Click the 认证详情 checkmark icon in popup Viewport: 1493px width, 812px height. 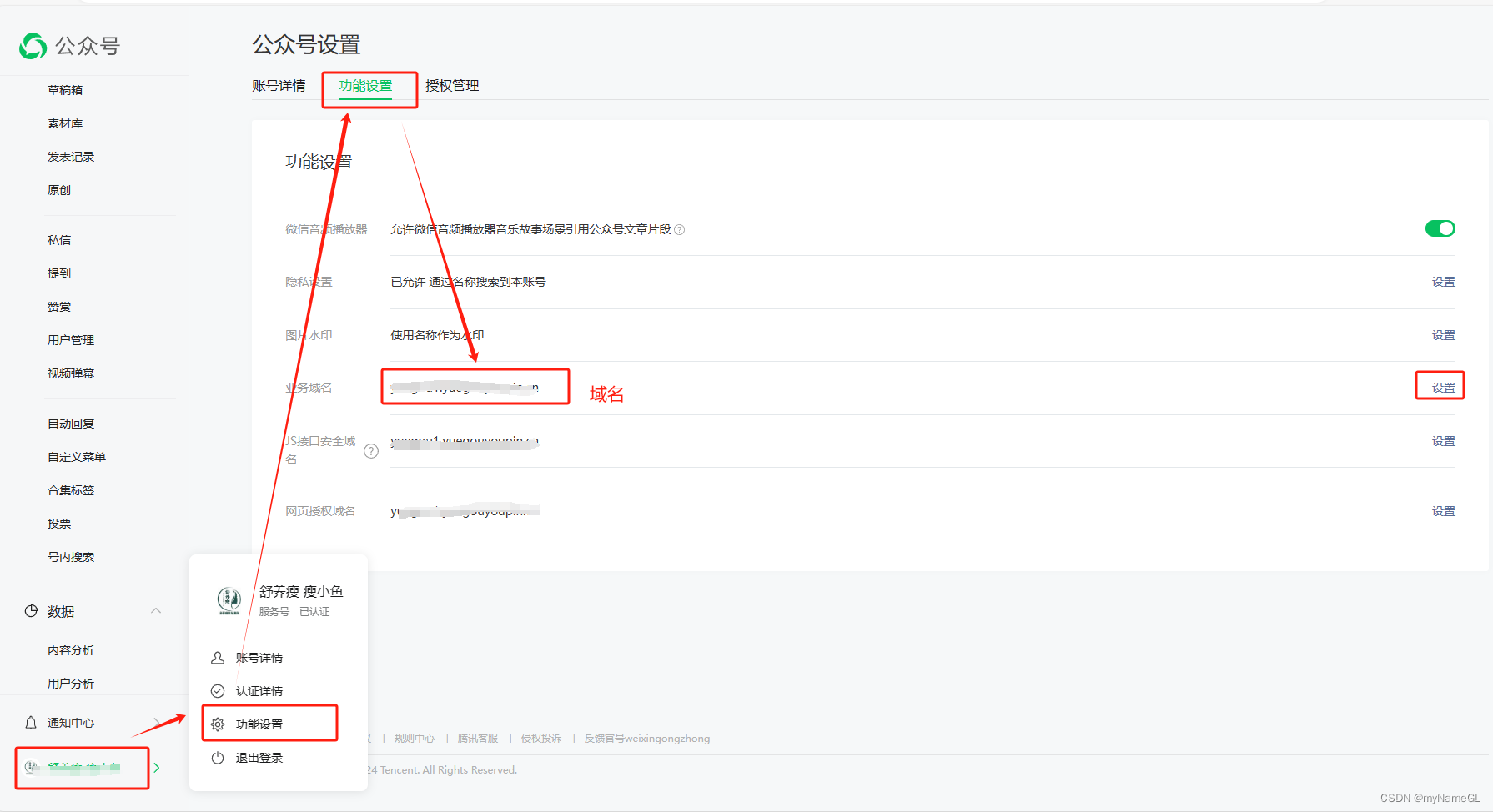pyautogui.click(x=218, y=691)
